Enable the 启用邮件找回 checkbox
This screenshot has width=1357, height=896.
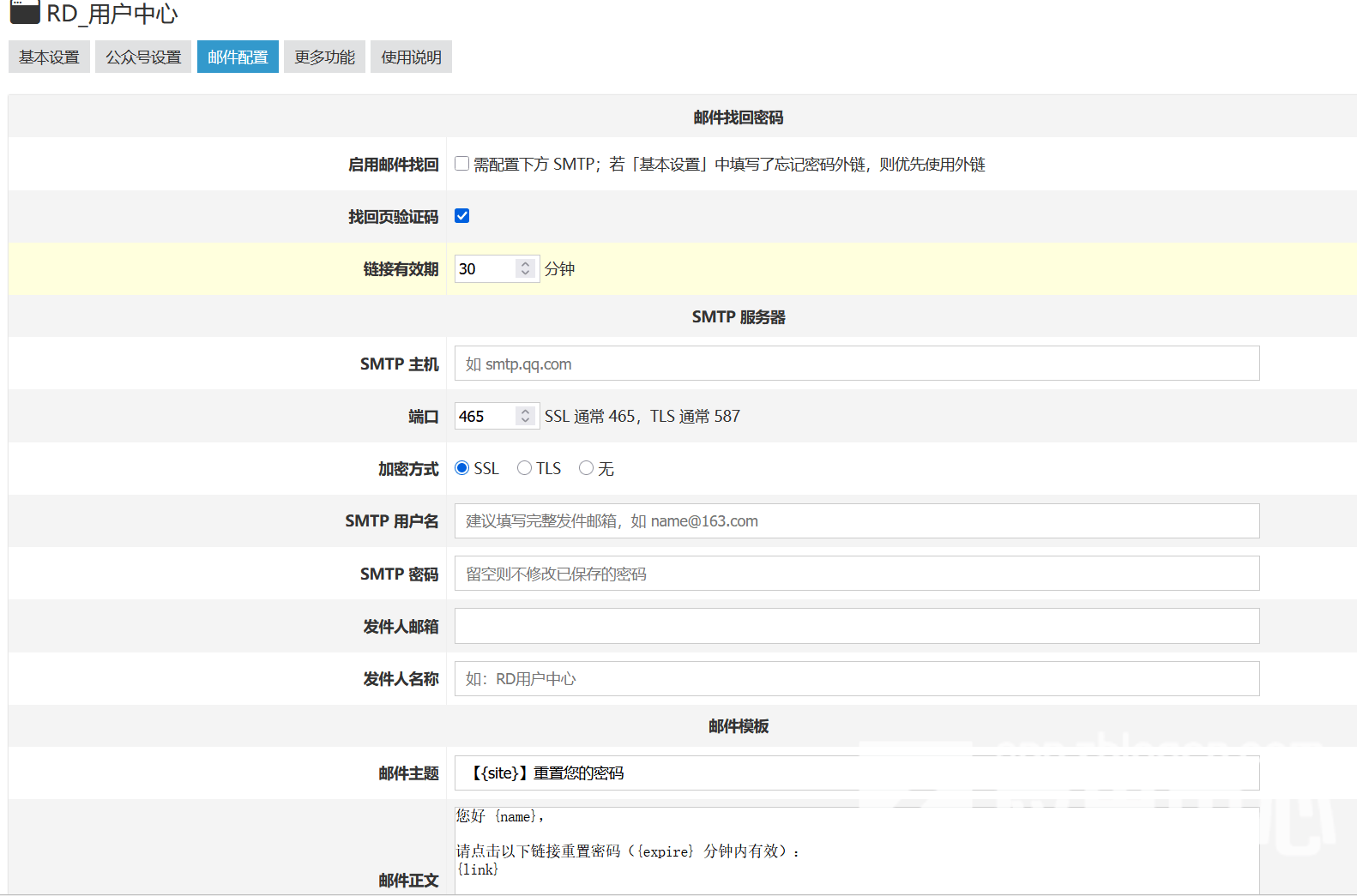pos(461,164)
